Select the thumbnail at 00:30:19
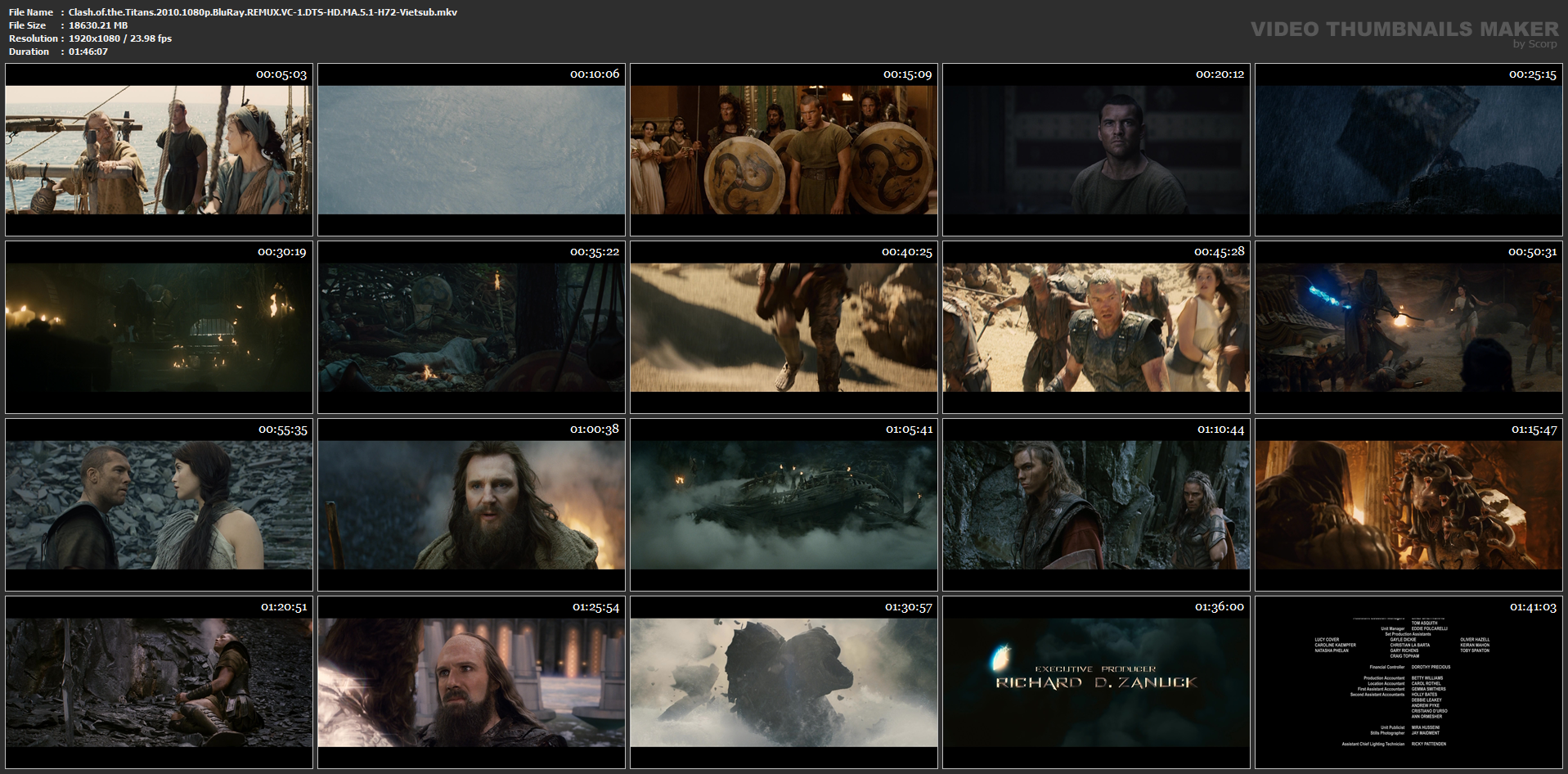 tap(159, 327)
